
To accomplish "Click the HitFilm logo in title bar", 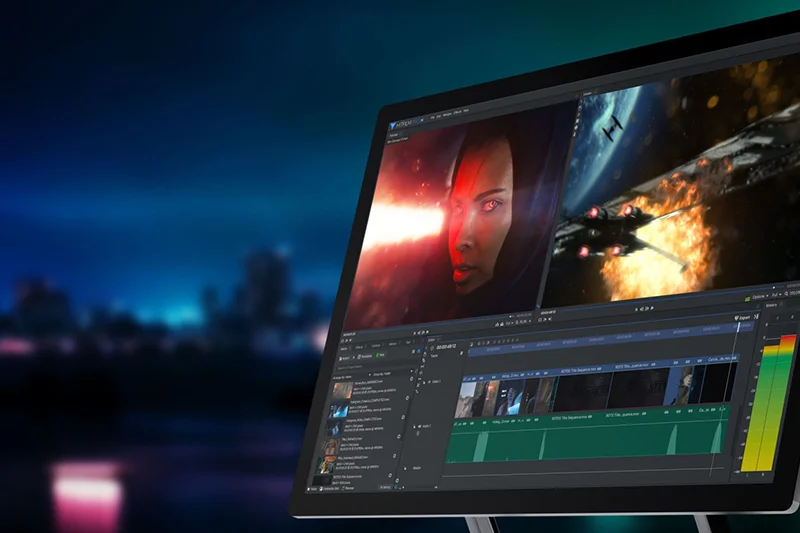I will pos(406,123).
